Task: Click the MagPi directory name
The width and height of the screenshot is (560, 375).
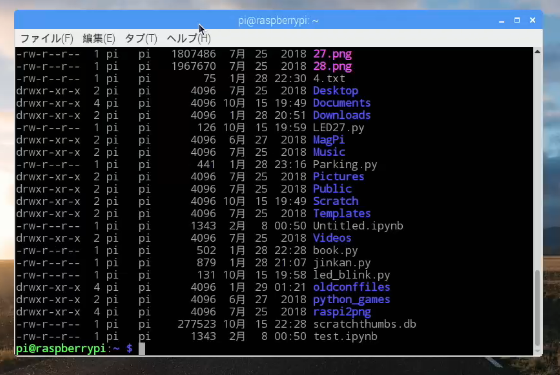Action: tap(329, 140)
